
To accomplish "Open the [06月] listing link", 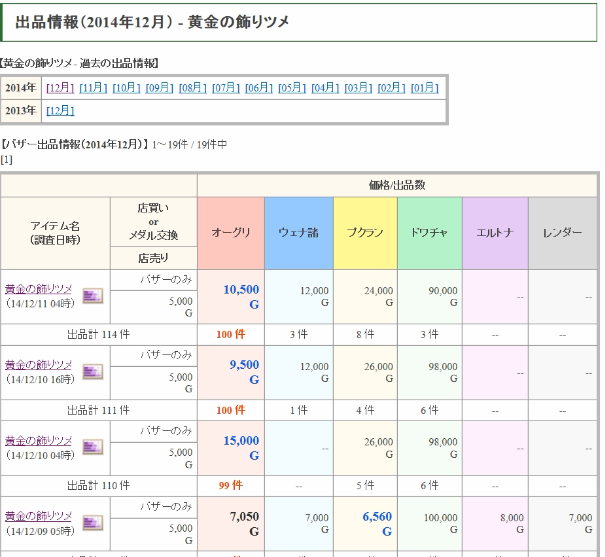I will (259, 88).
